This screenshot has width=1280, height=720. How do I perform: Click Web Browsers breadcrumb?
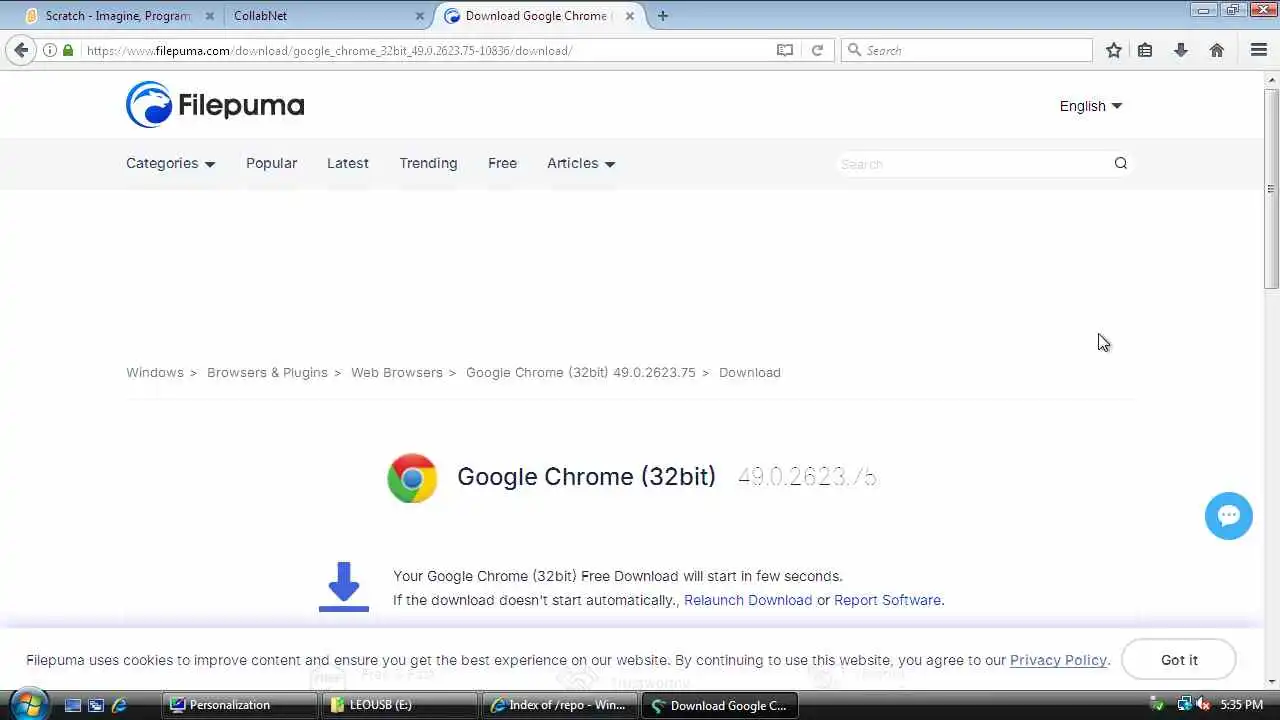click(x=397, y=372)
